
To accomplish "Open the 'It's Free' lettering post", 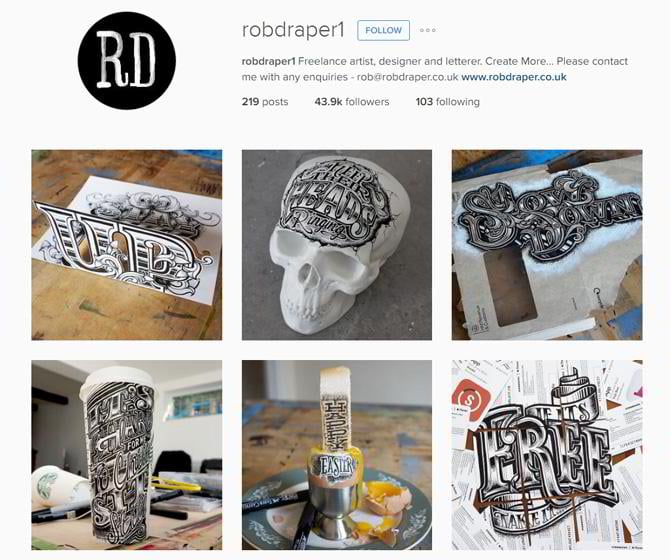I will click(547, 455).
